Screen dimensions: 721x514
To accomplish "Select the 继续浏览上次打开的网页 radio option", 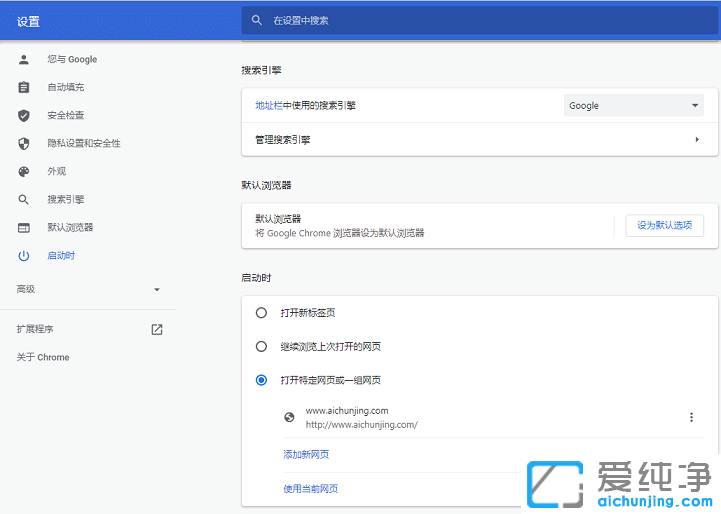I will [261, 347].
